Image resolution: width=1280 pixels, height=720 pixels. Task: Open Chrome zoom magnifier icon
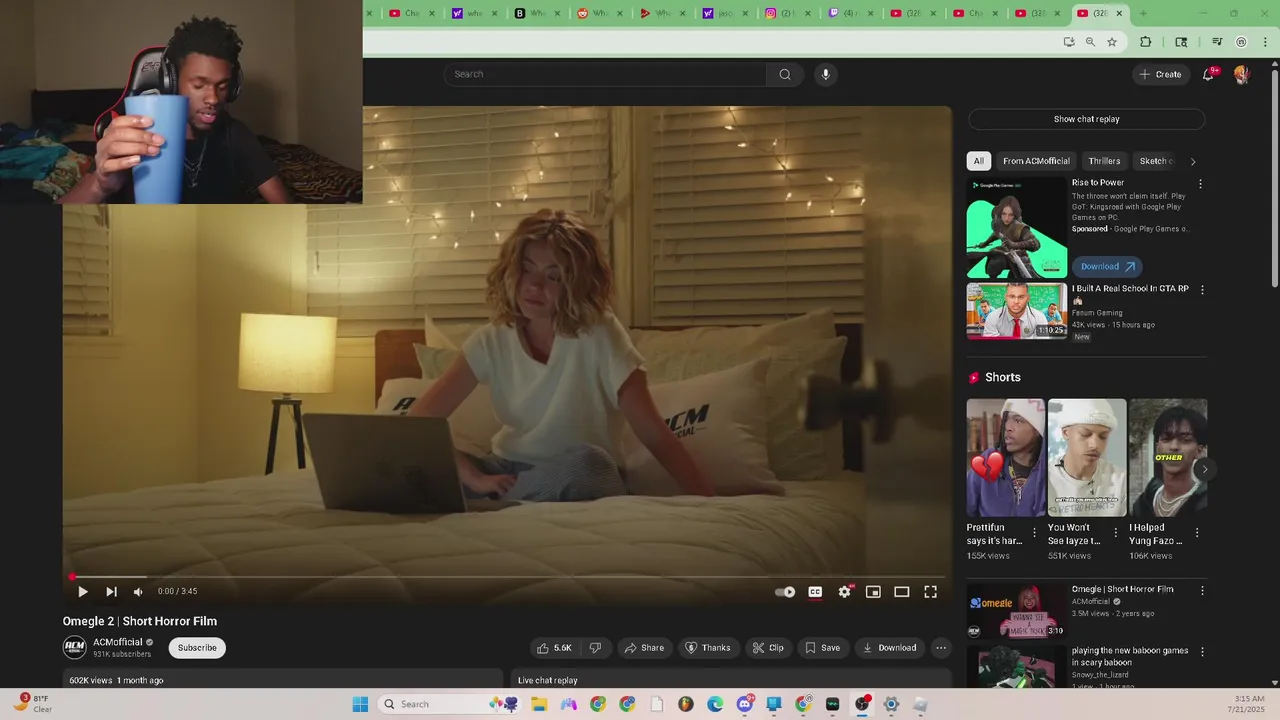1090,42
